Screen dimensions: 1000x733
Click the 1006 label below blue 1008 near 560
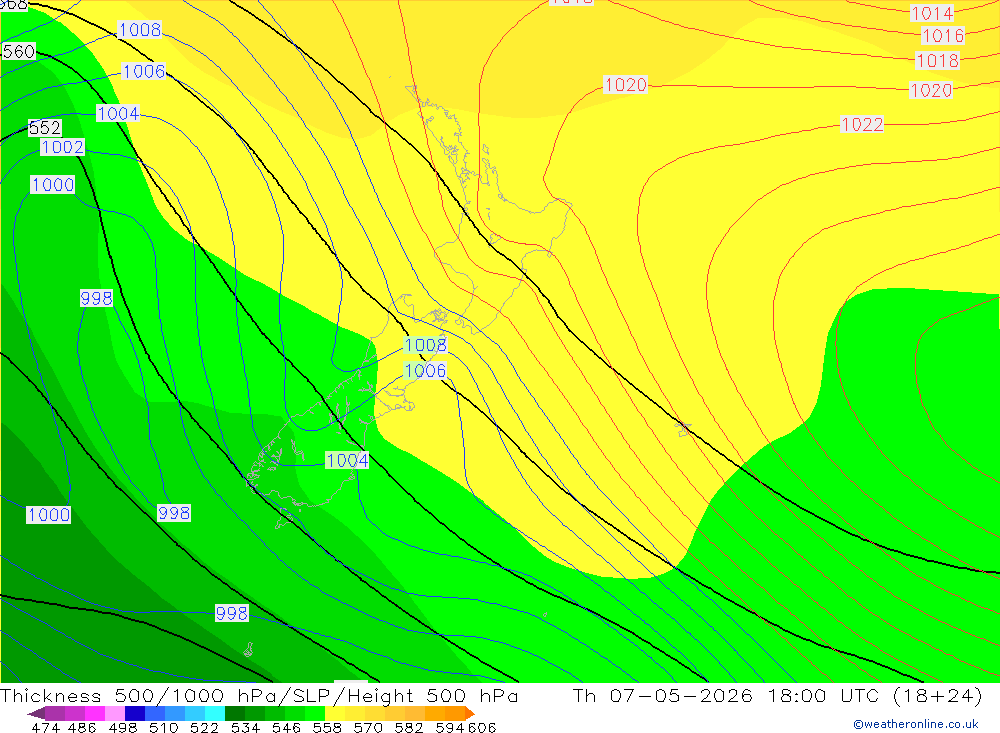[143, 71]
